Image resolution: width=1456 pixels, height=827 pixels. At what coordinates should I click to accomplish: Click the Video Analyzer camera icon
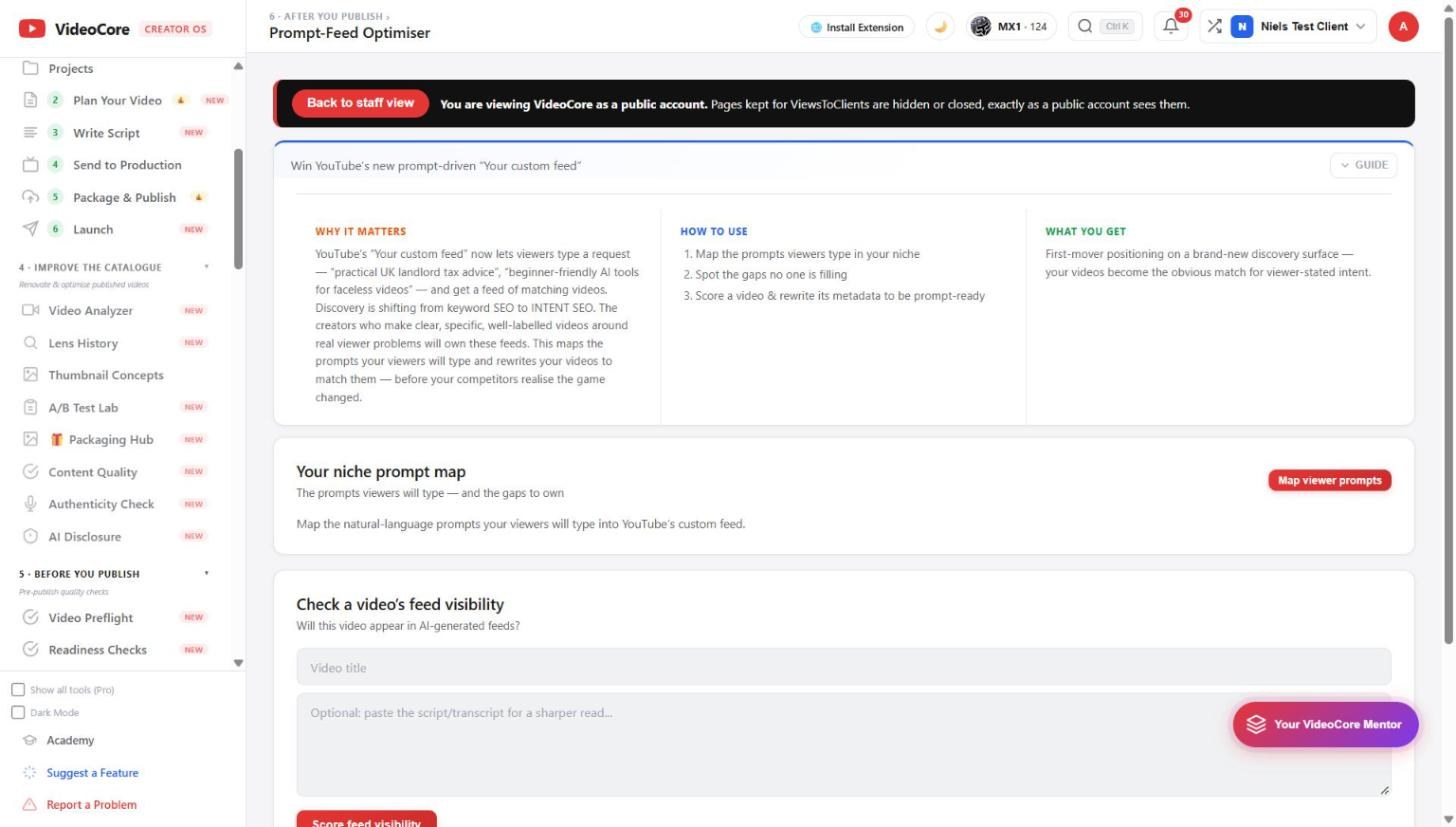click(x=30, y=310)
